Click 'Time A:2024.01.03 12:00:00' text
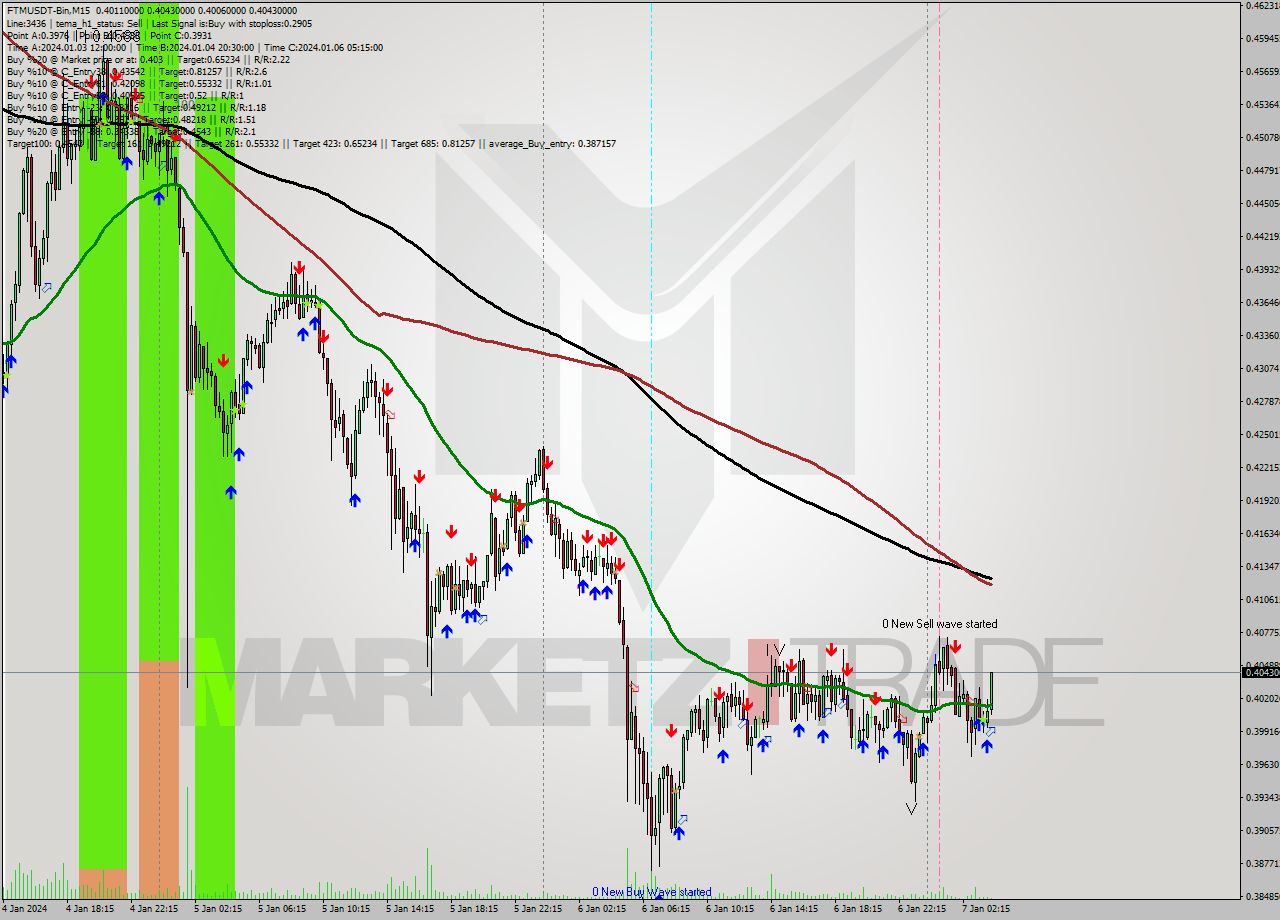This screenshot has width=1280, height=920. point(66,47)
